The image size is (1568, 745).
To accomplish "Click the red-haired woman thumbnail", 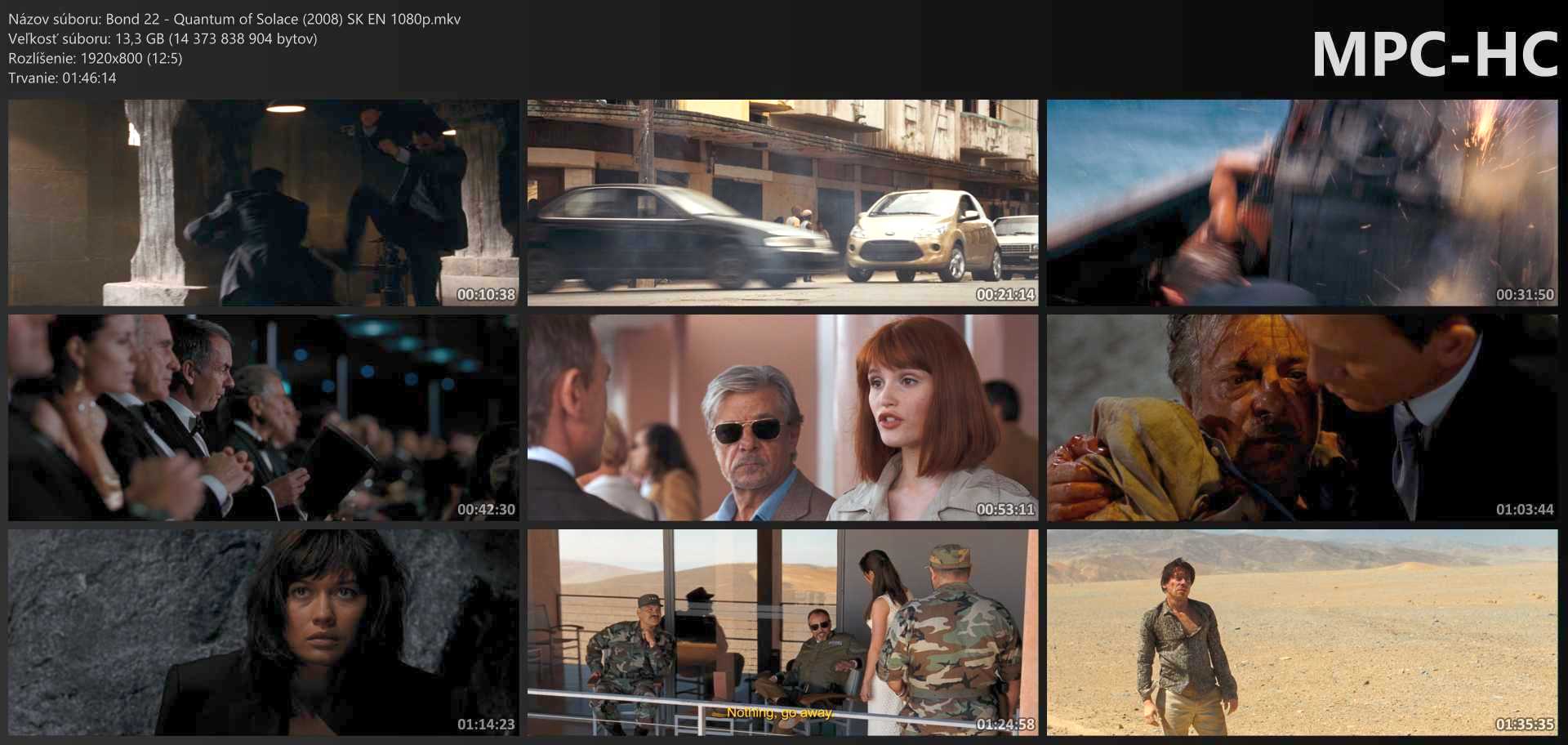I will (x=782, y=417).
